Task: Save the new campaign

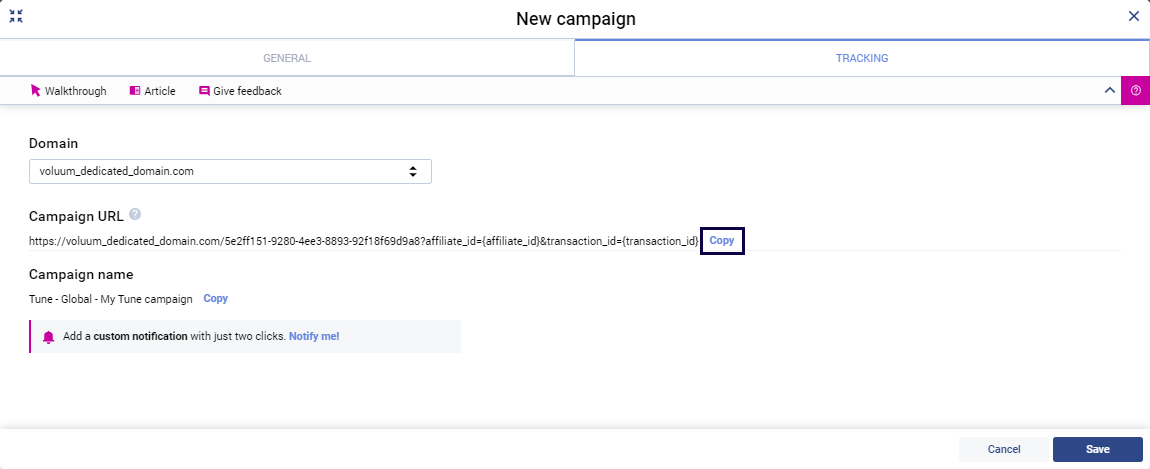Action: tap(1097, 449)
